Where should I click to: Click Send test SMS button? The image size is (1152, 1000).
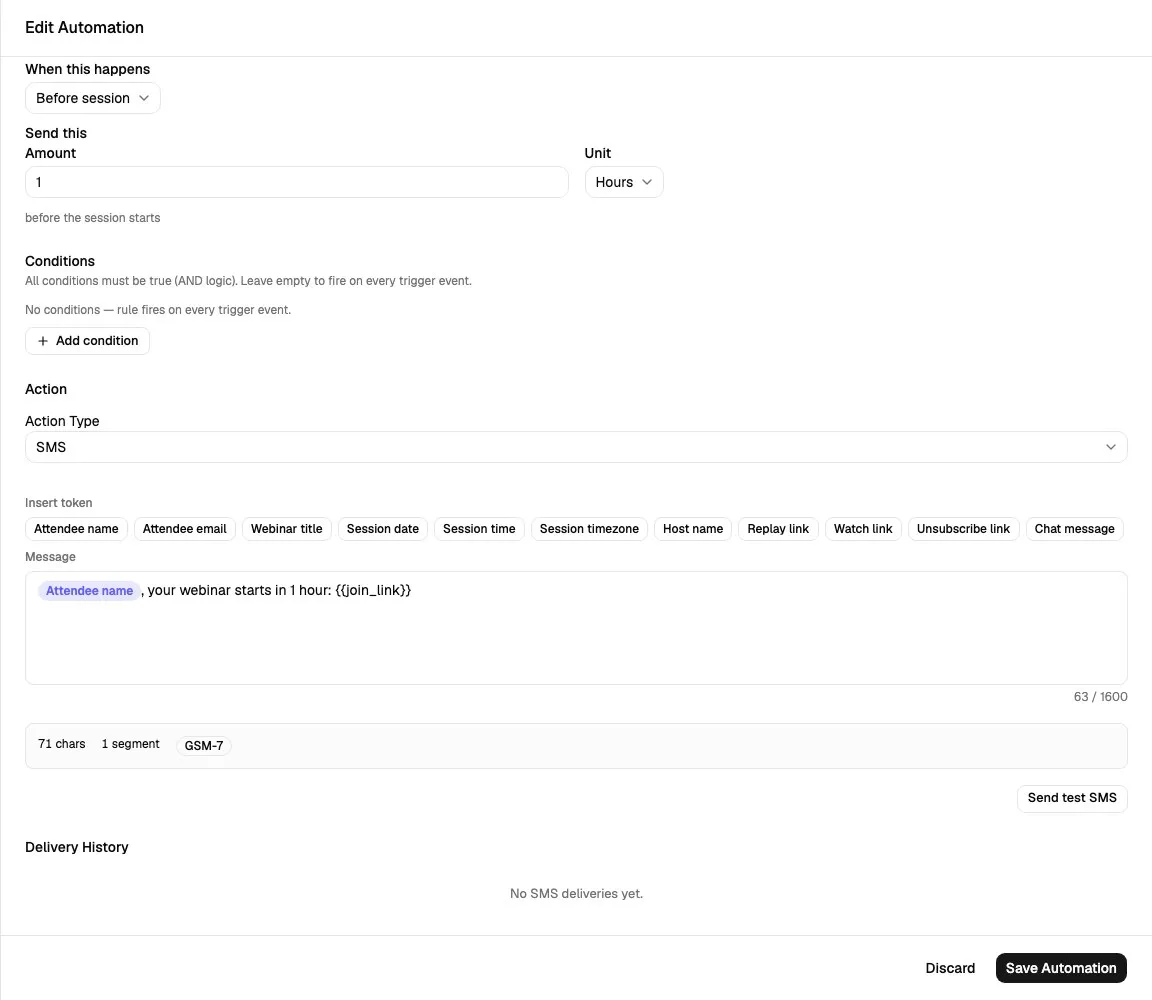[x=1072, y=798]
